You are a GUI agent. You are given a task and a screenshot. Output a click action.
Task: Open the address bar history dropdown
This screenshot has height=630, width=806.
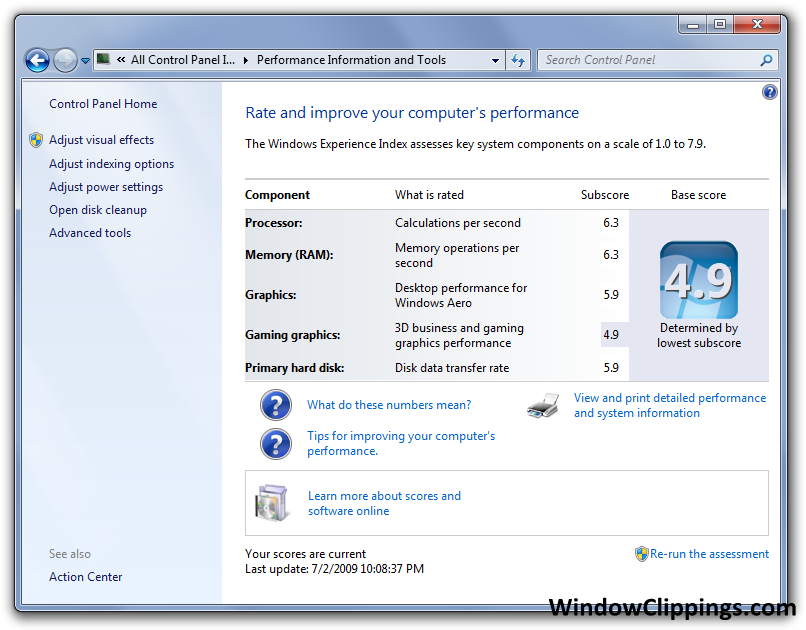(495, 61)
